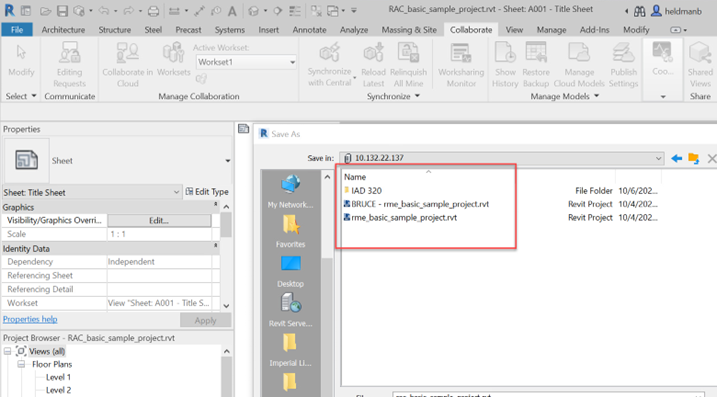Click the Undo arrow icon
Image resolution: width=717 pixels, height=397 pixels.
[x=104, y=11]
